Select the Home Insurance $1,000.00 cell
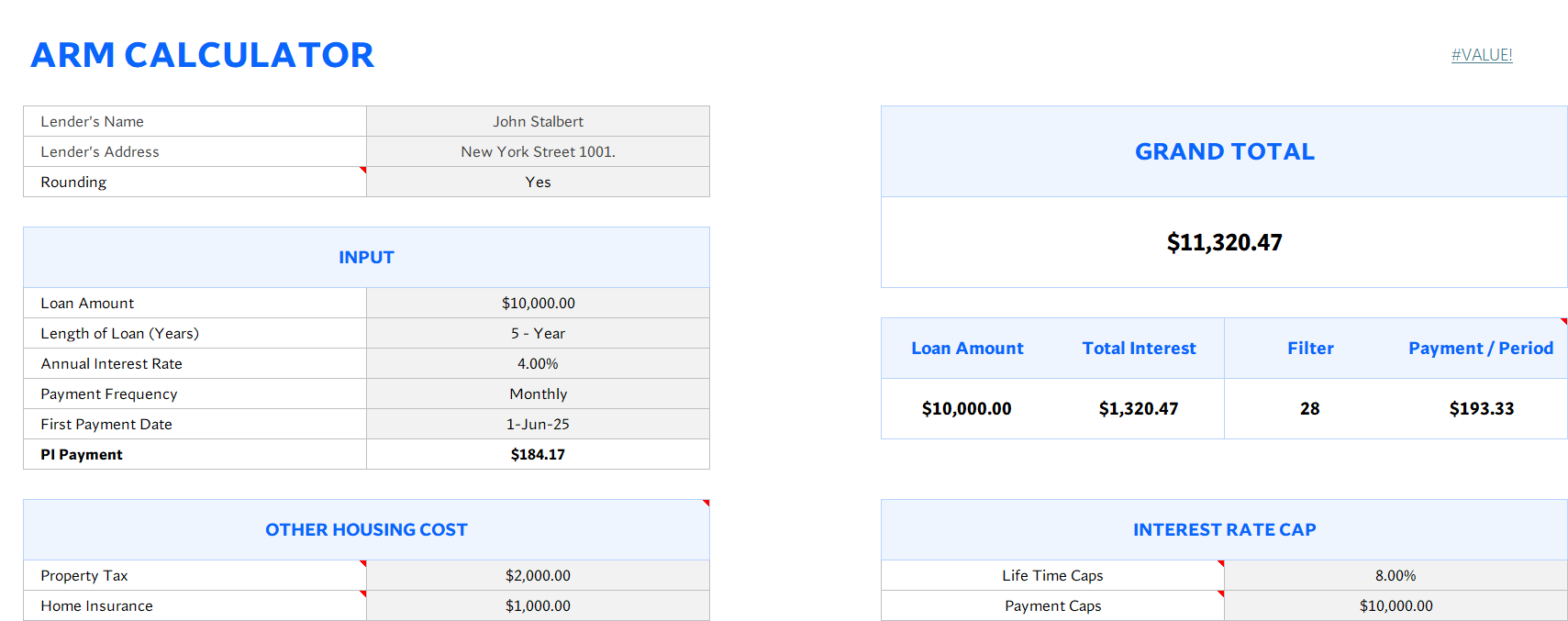The image size is (1568, 621). 538,605
